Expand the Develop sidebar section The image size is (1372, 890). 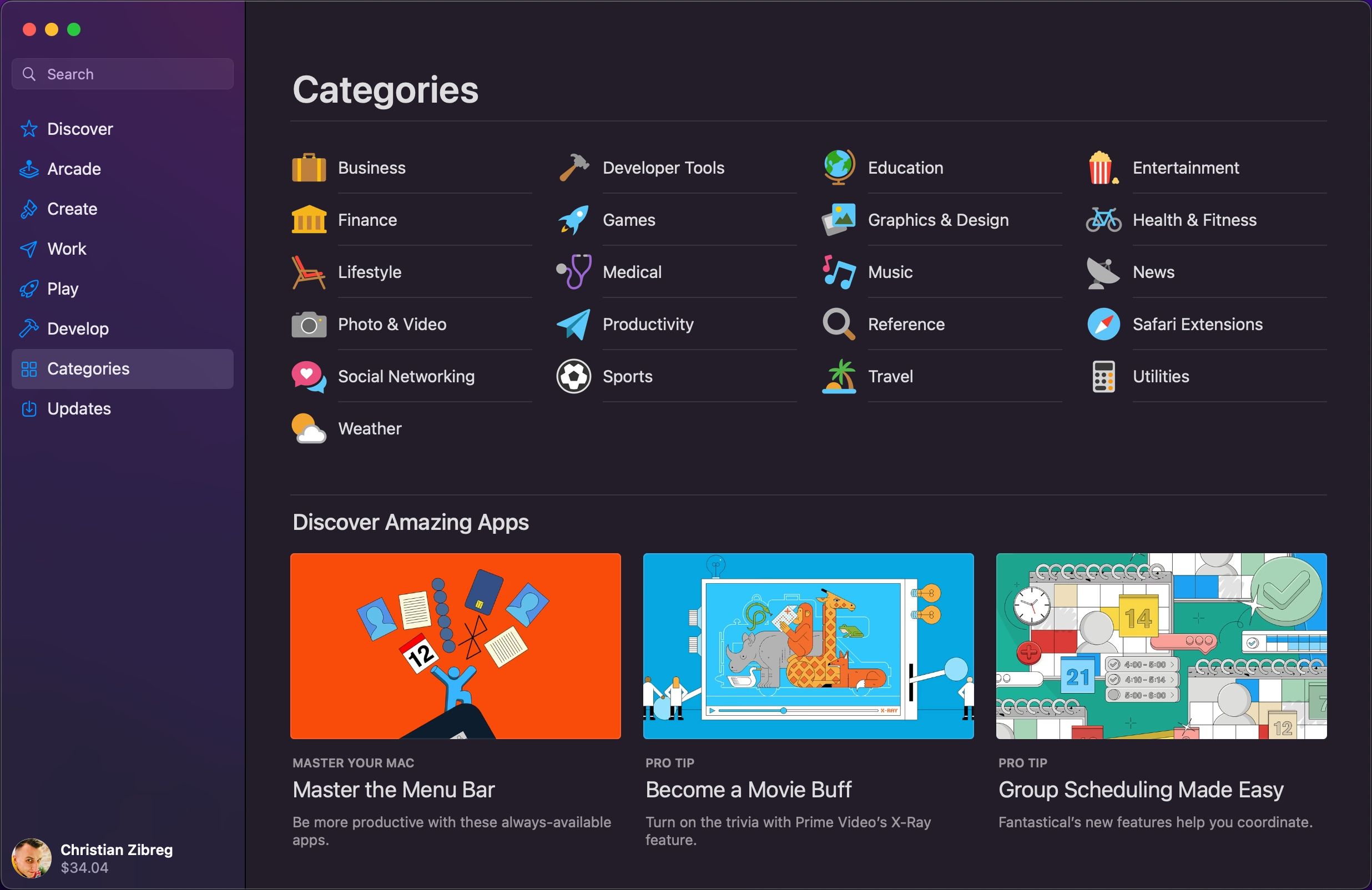(x=78, y=328)
